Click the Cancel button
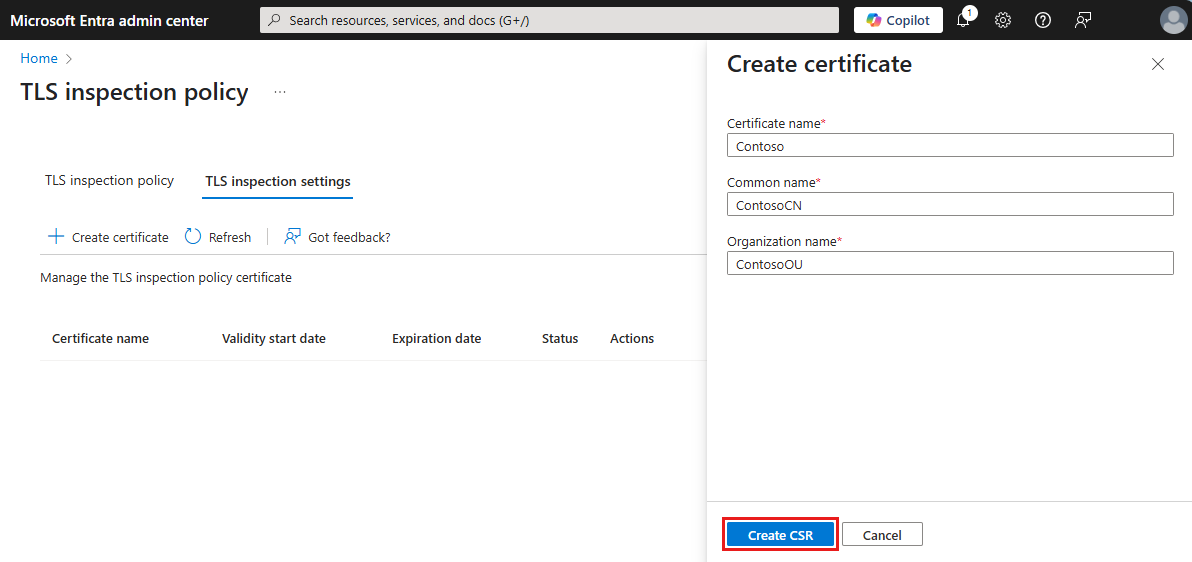Image resolution: width=1192 pixels, height=562 pixels. pos(882,535)
